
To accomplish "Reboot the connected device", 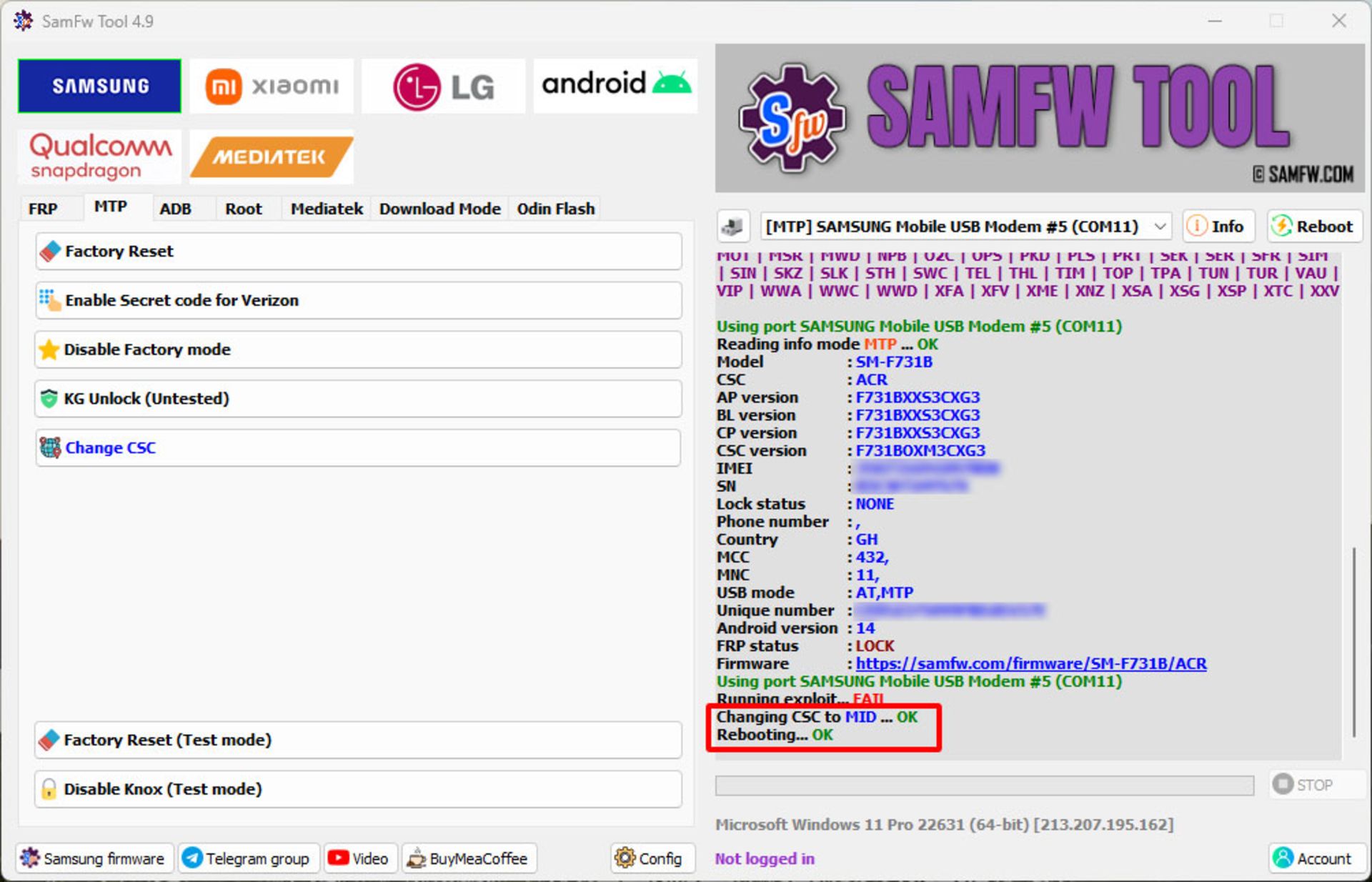I will (x=1315, y=227).
